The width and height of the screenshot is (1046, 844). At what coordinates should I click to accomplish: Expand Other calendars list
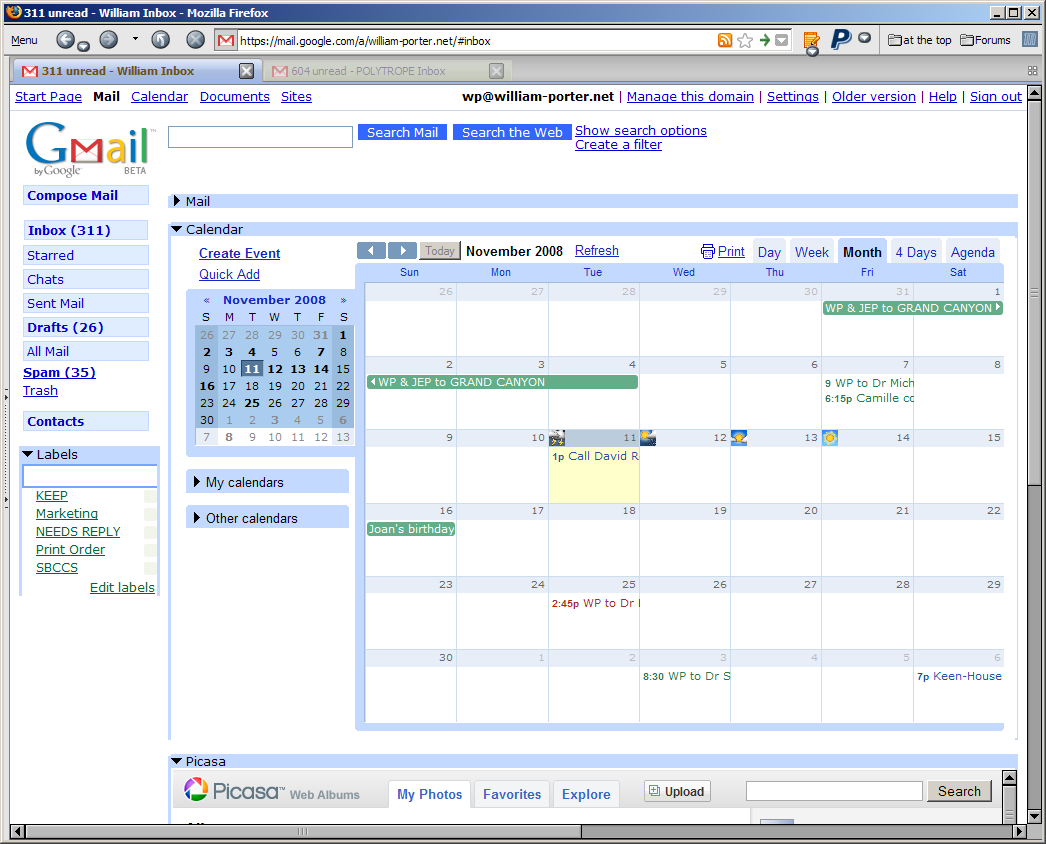point(197,518)
